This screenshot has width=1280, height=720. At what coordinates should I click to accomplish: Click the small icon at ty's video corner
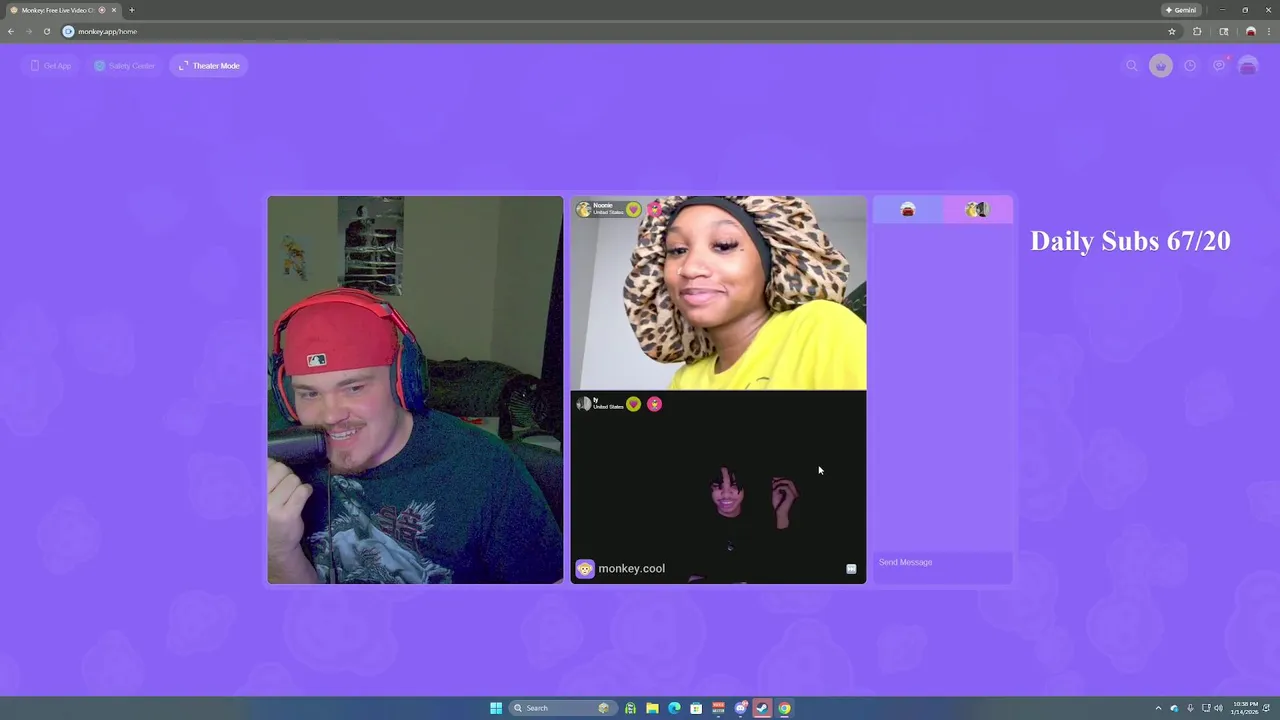(851, 569)
